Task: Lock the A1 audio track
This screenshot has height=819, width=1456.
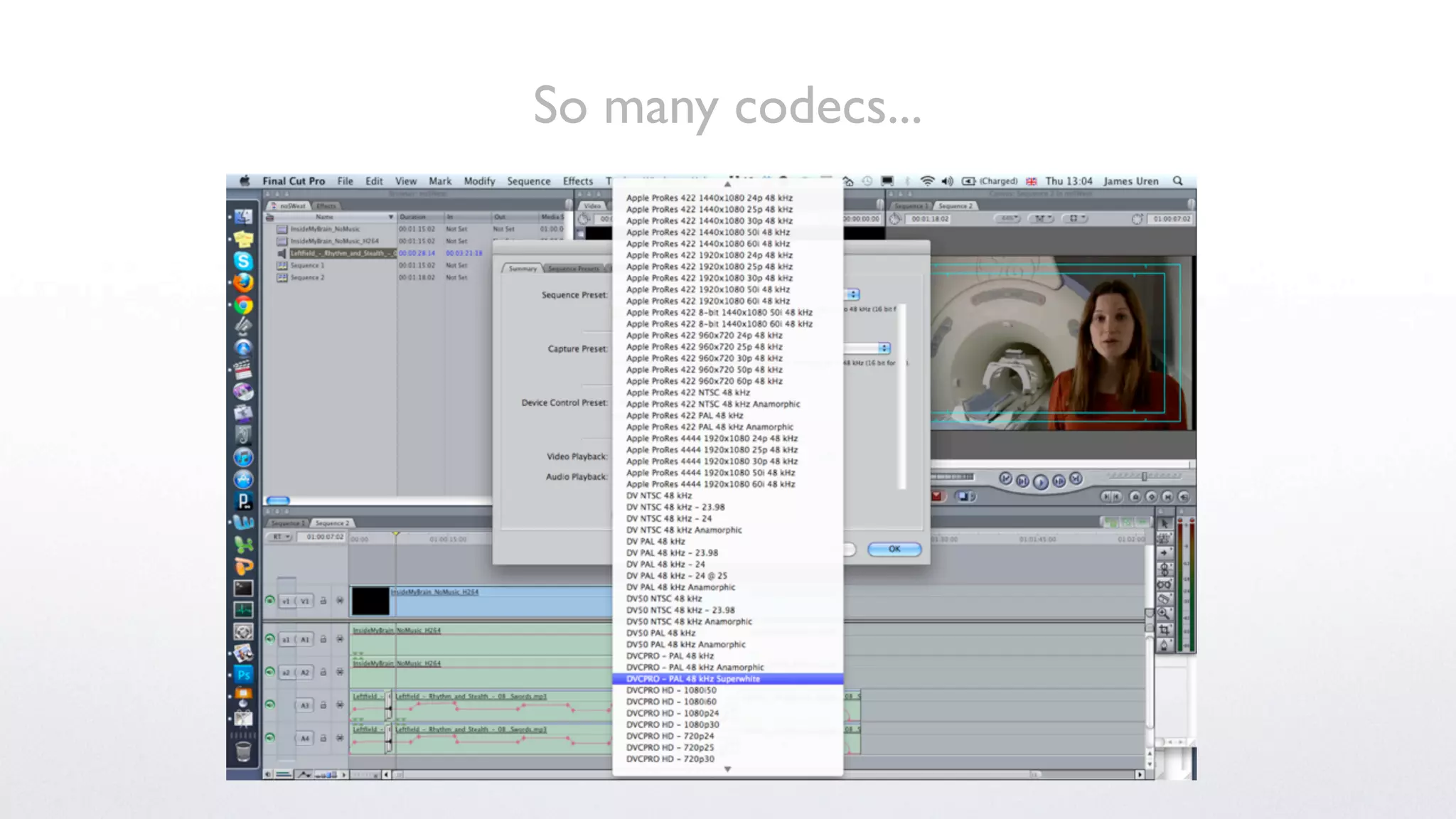Action: [323, 638]
